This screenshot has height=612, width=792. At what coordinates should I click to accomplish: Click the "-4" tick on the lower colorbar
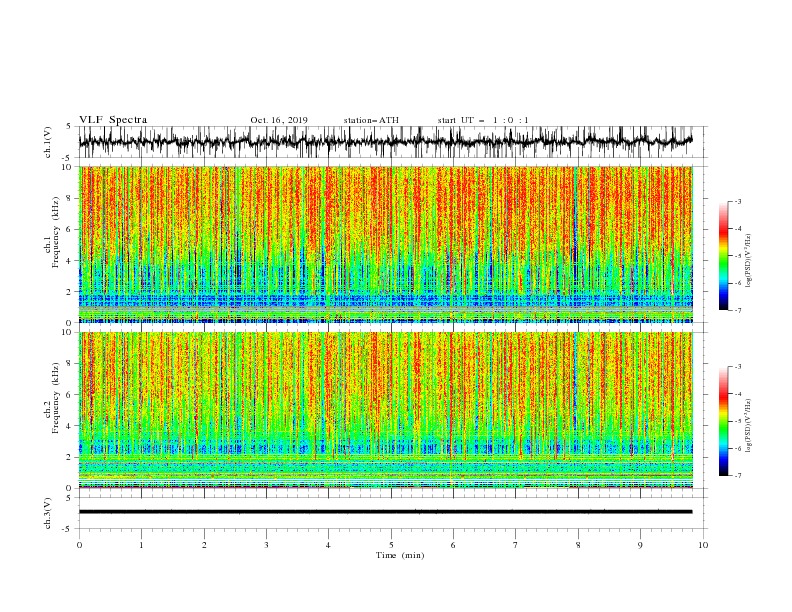738,394
